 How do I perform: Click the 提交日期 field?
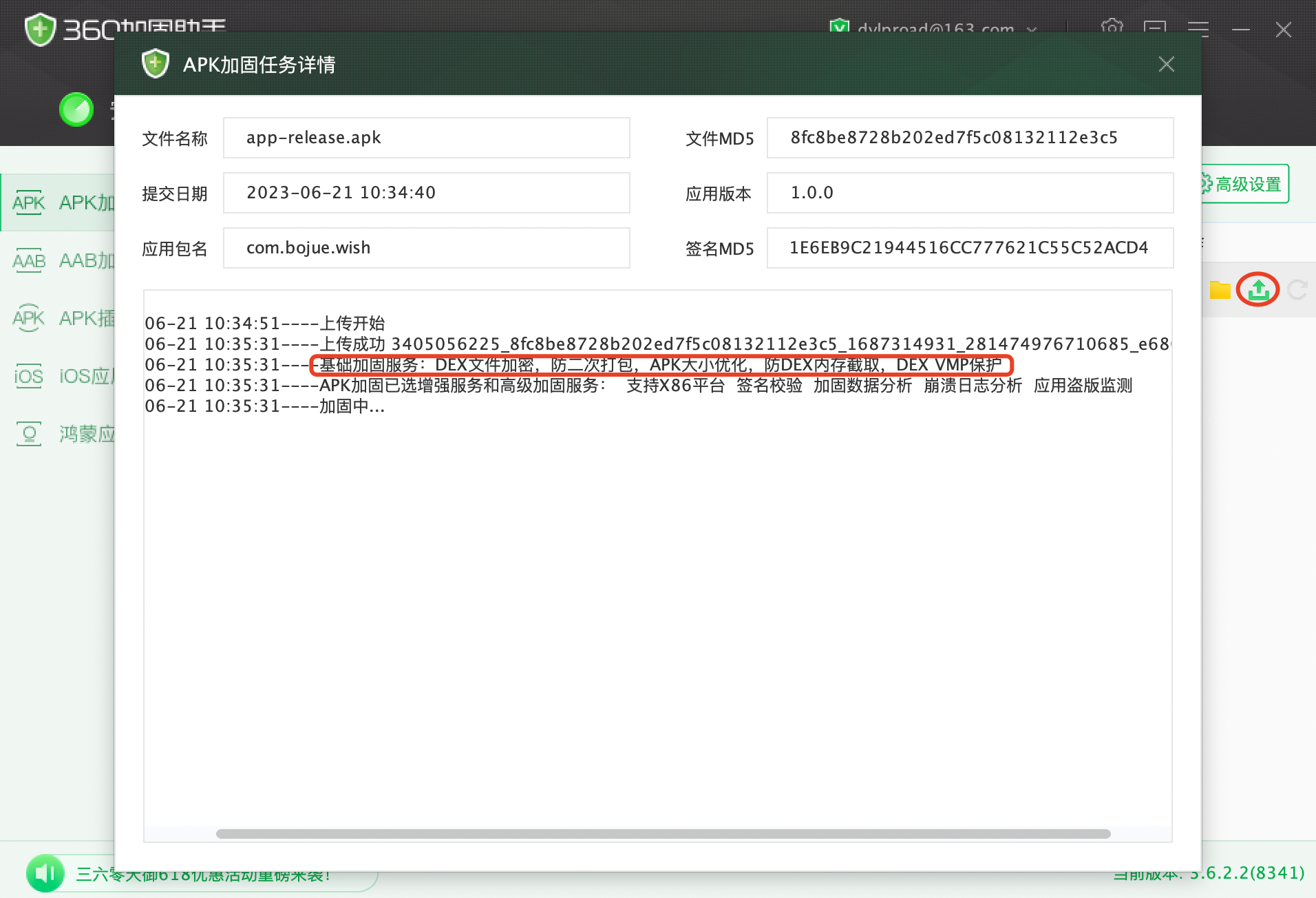tap(427, 193)
